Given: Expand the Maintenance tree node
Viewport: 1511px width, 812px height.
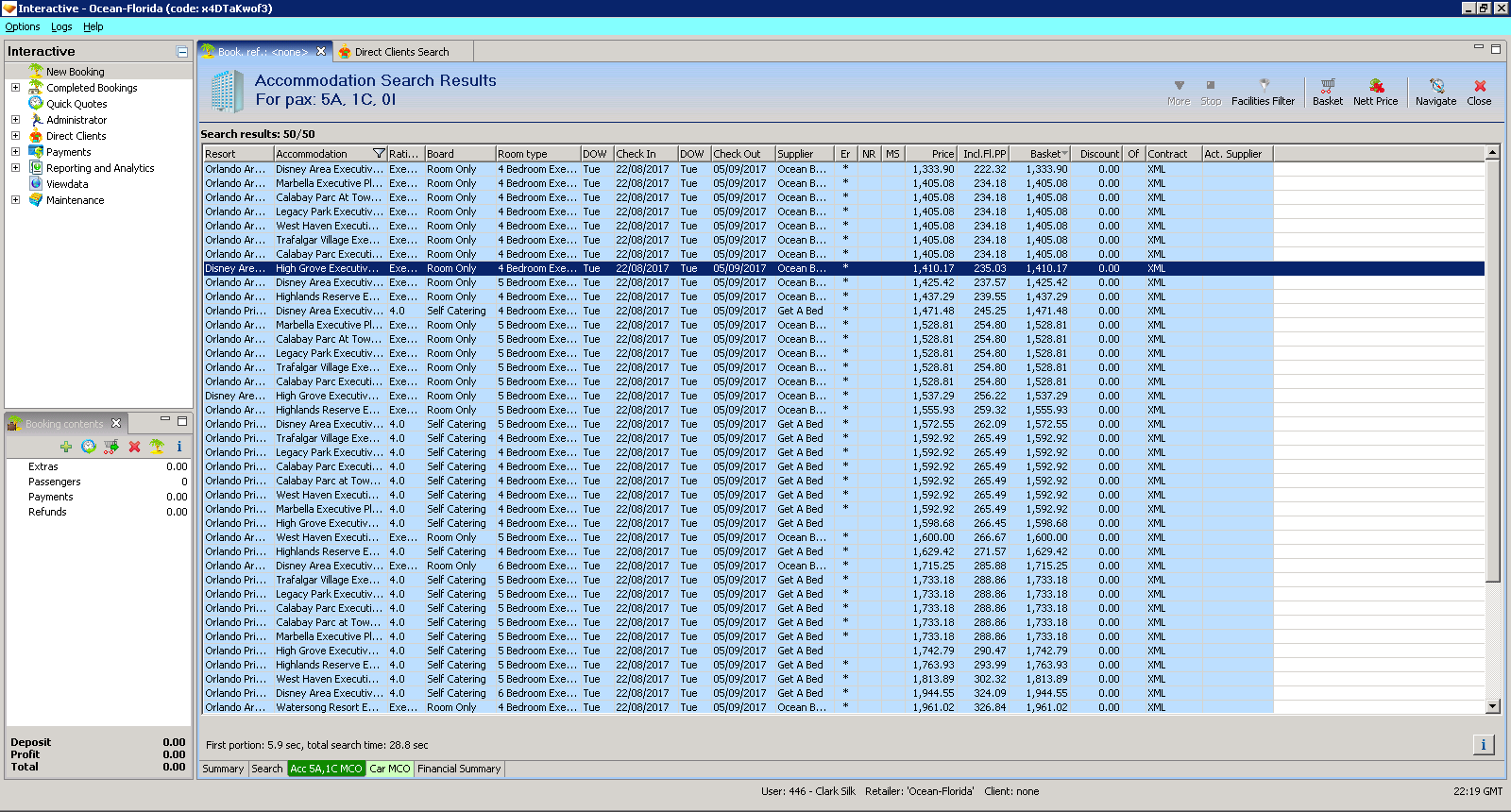Looking at the screenshot, I should coord(15,200).
